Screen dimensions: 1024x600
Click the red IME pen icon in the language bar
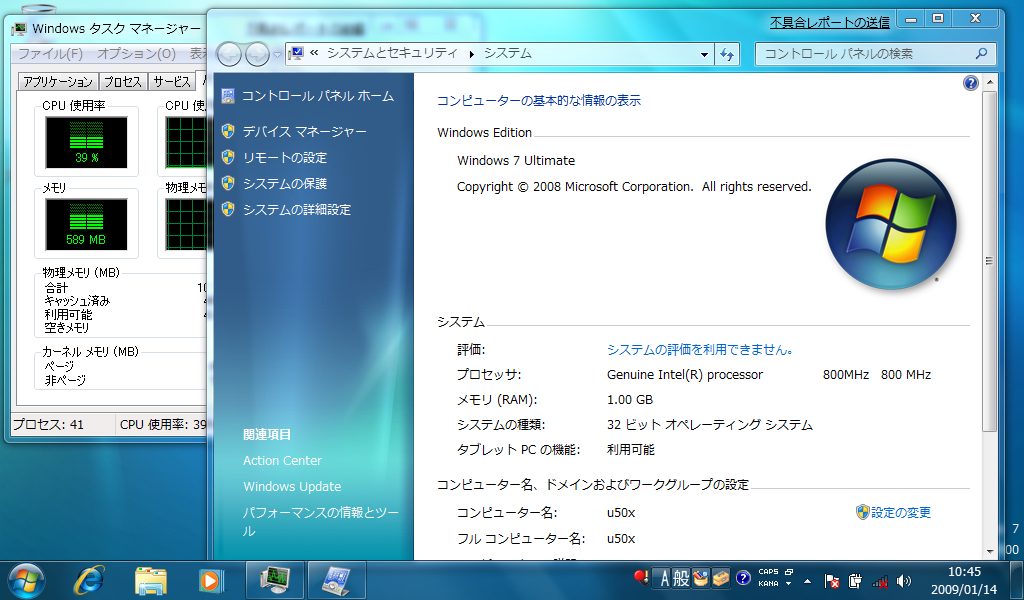pyautogui.click(x=641, y=578)
